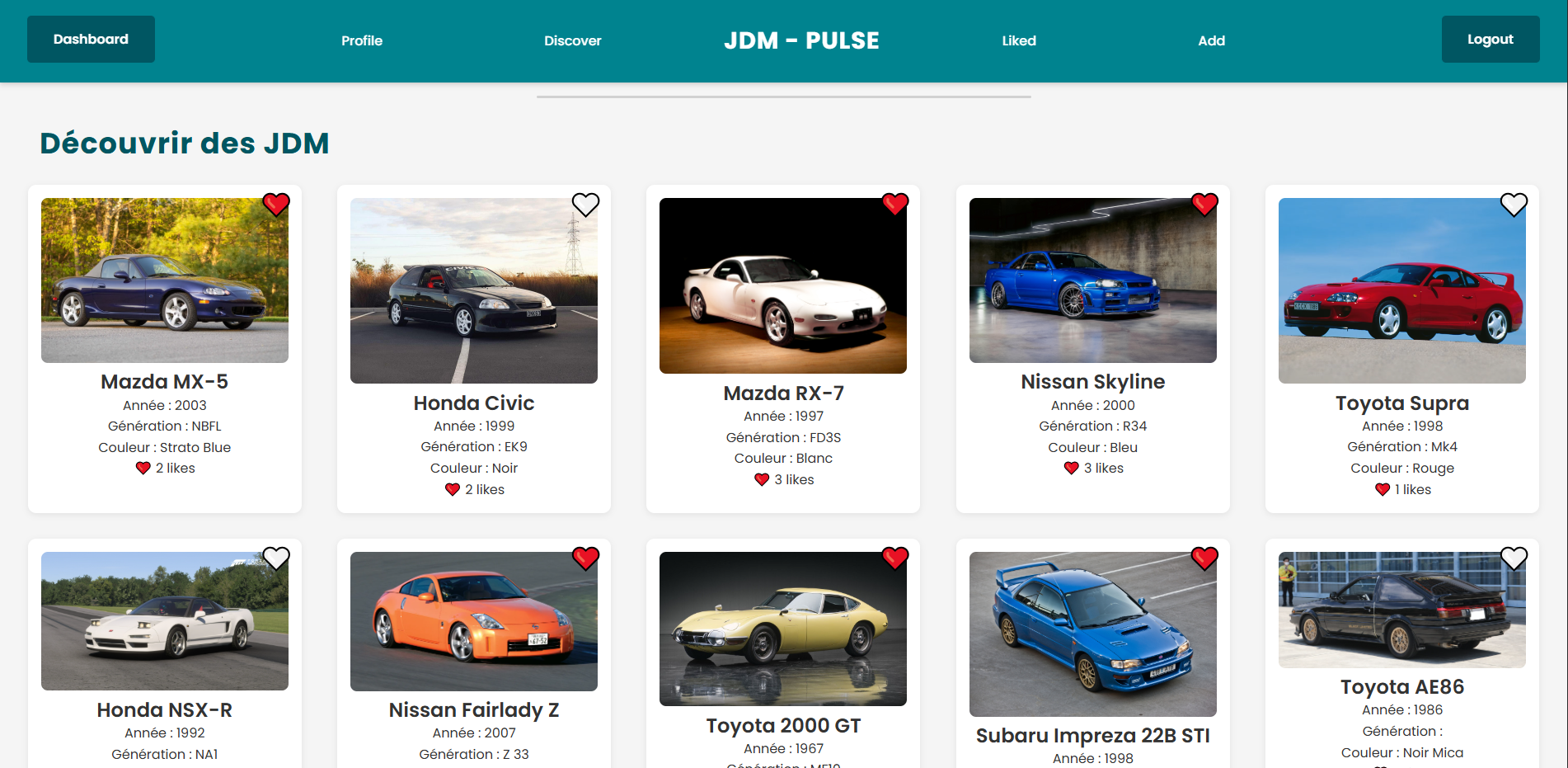Unlike the Mazda MX-5 heart icon
The height and width of the screenshot is (768, 1568).
coord(276,204)
